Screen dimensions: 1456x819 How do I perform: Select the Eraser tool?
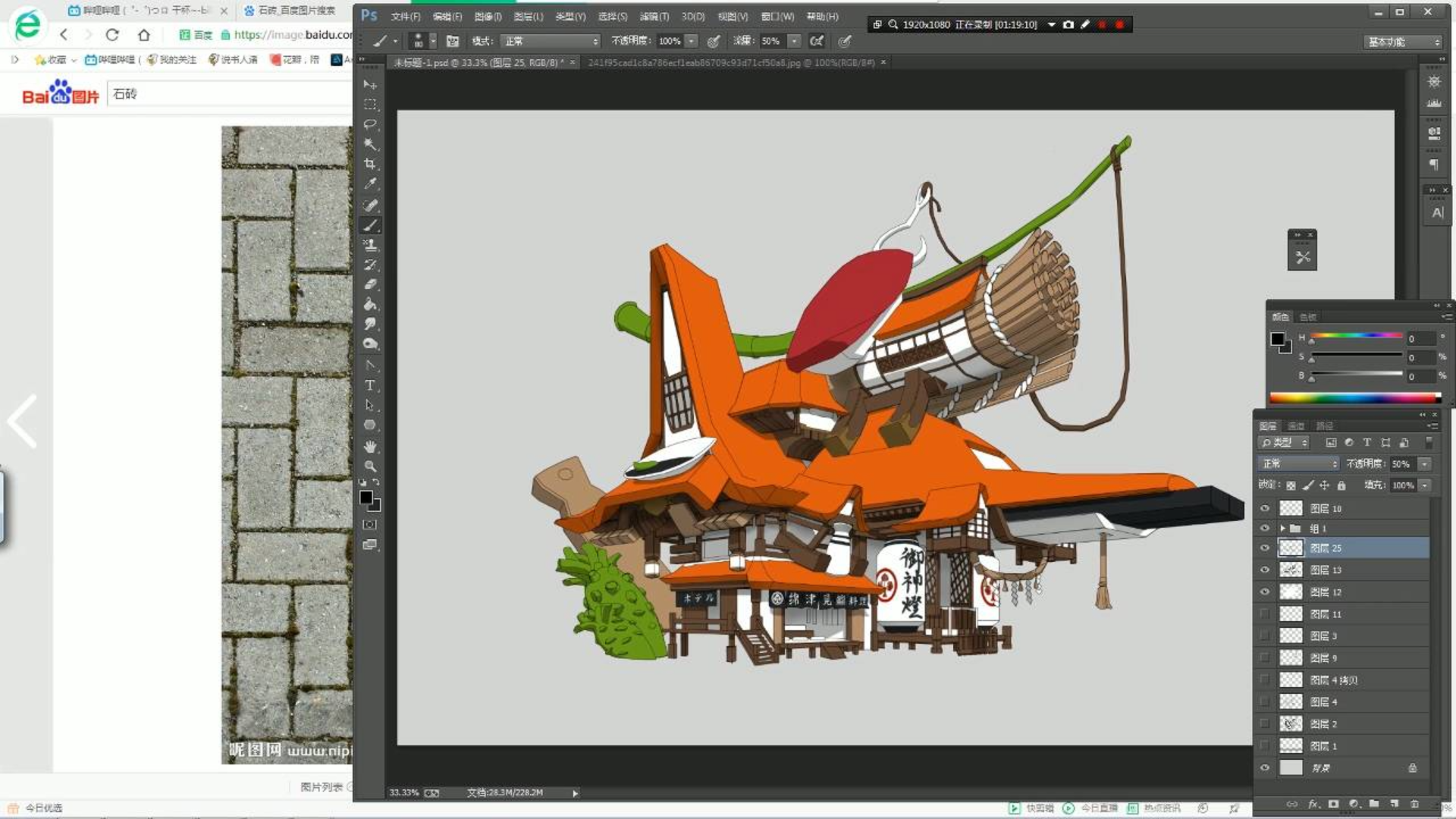pos(370,284)
